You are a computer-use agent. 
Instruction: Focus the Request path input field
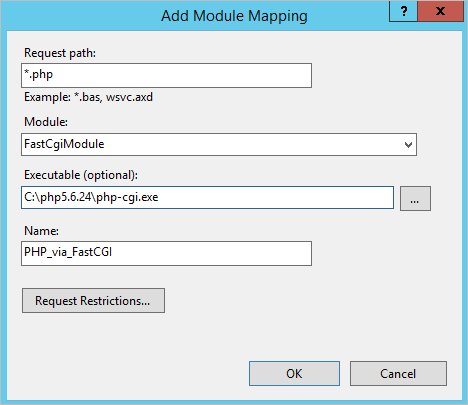166,76
